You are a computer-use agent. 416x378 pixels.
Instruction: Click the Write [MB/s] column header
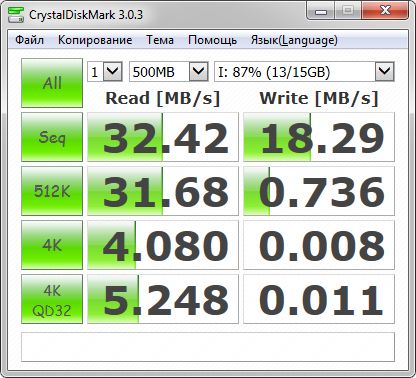coord(319,98)
